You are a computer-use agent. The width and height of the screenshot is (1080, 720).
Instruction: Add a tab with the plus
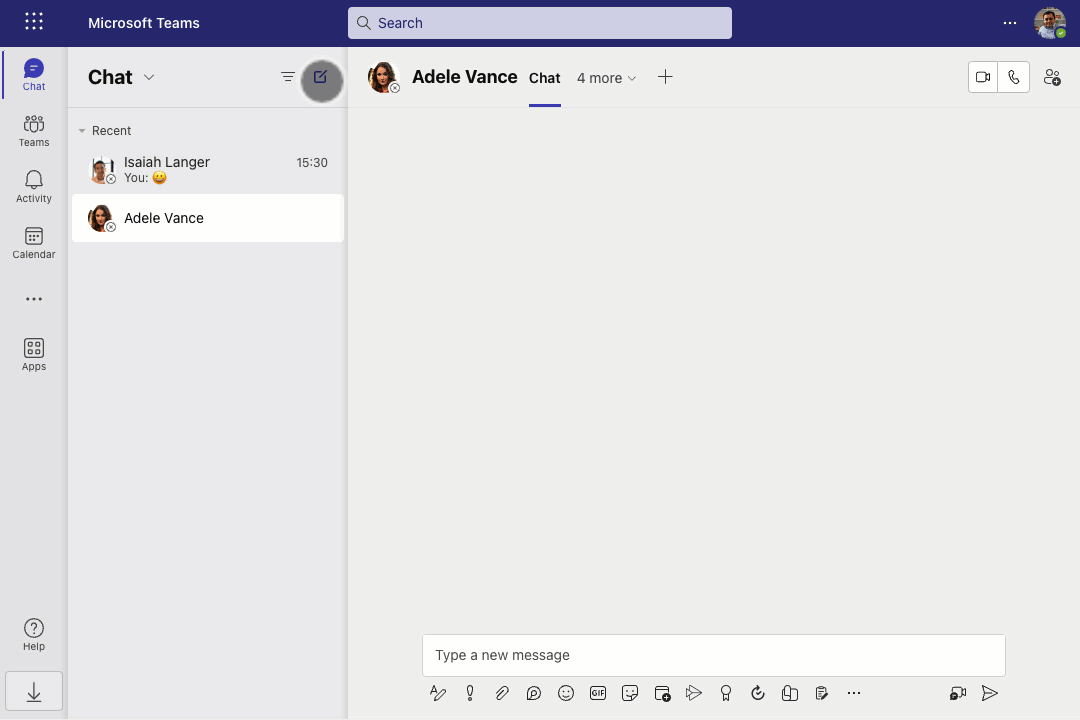pos(665,77)
